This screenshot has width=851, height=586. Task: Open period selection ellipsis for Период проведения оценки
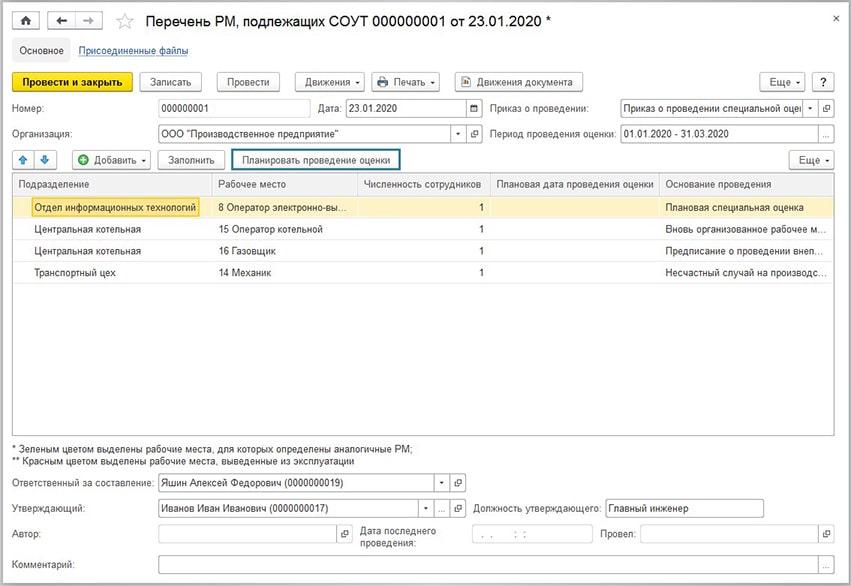click(x=825, y=134)
